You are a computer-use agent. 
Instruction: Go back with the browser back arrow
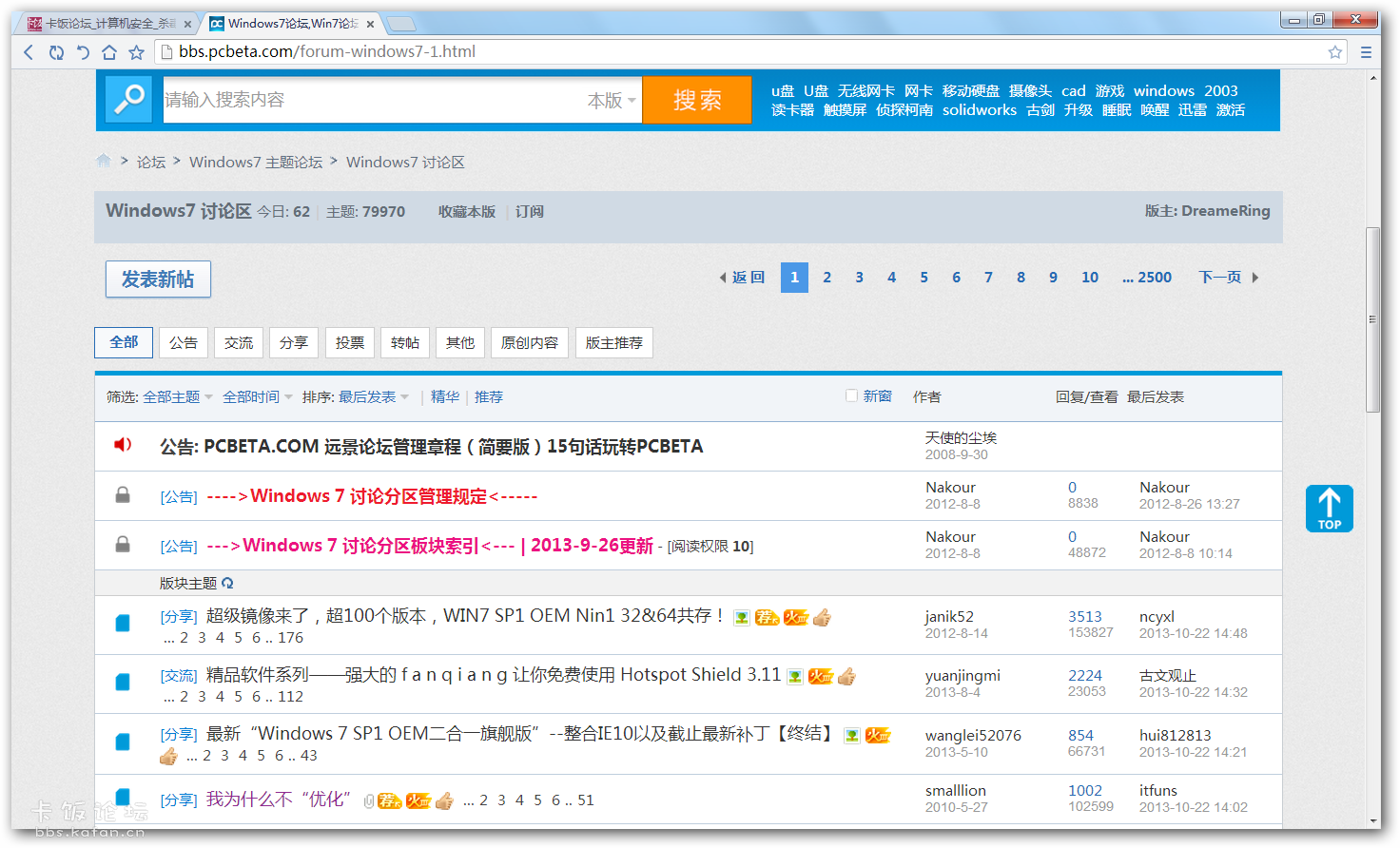pos(29,52)
